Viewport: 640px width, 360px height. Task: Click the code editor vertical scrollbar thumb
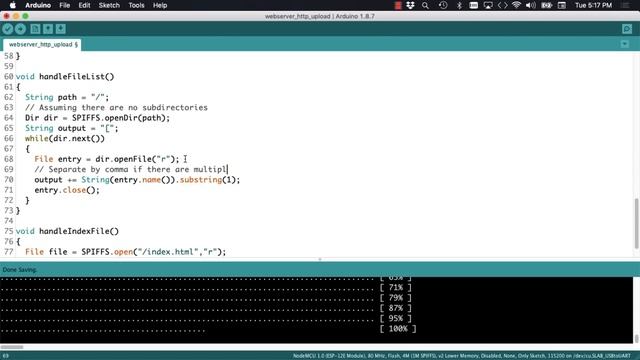click(636, 223)
